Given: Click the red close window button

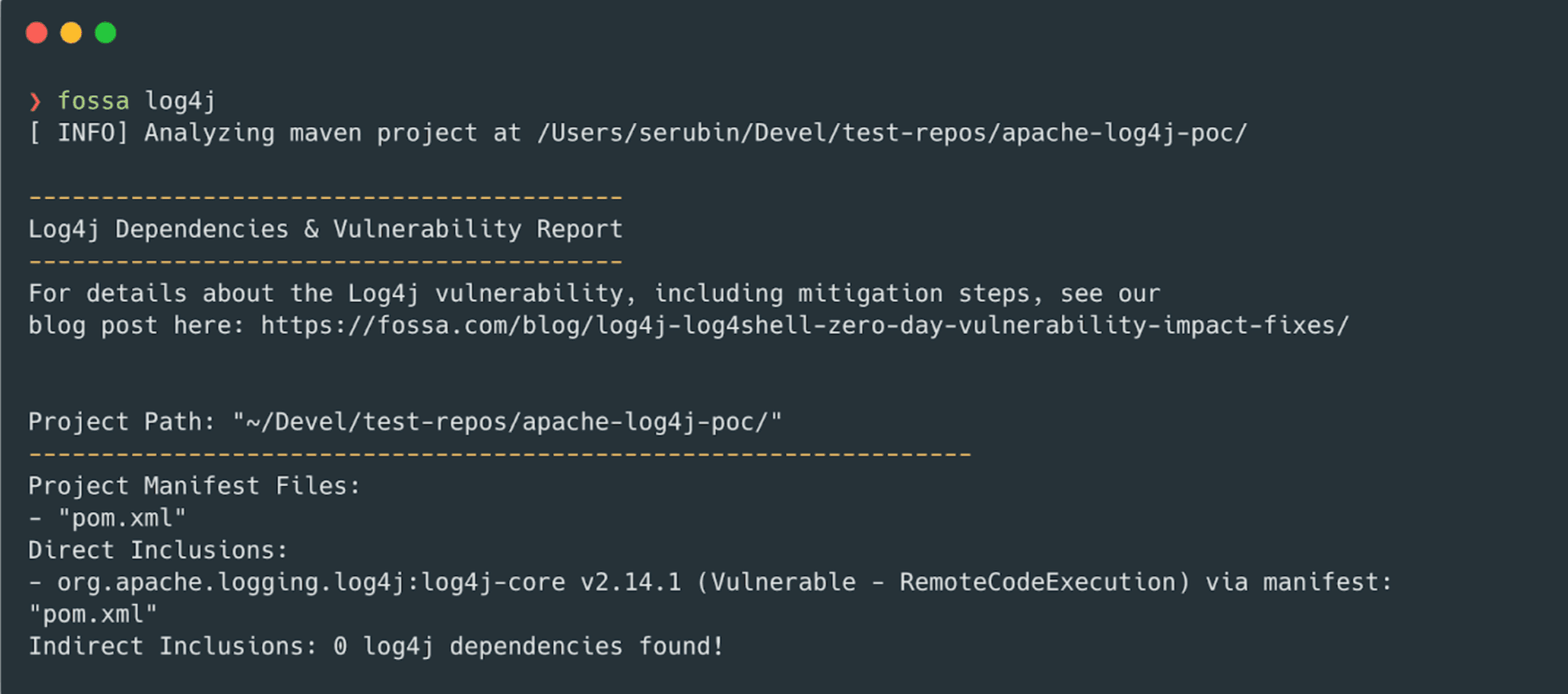Looking at the screenshot, I should point(37,33).
